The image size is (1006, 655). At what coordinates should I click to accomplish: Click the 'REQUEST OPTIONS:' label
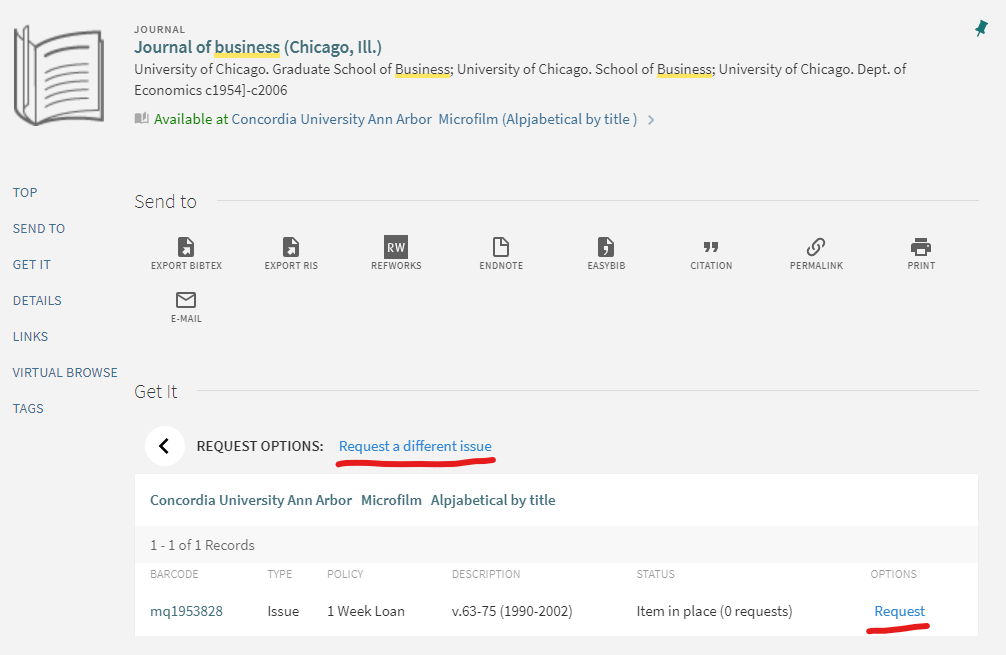[260, 446]
